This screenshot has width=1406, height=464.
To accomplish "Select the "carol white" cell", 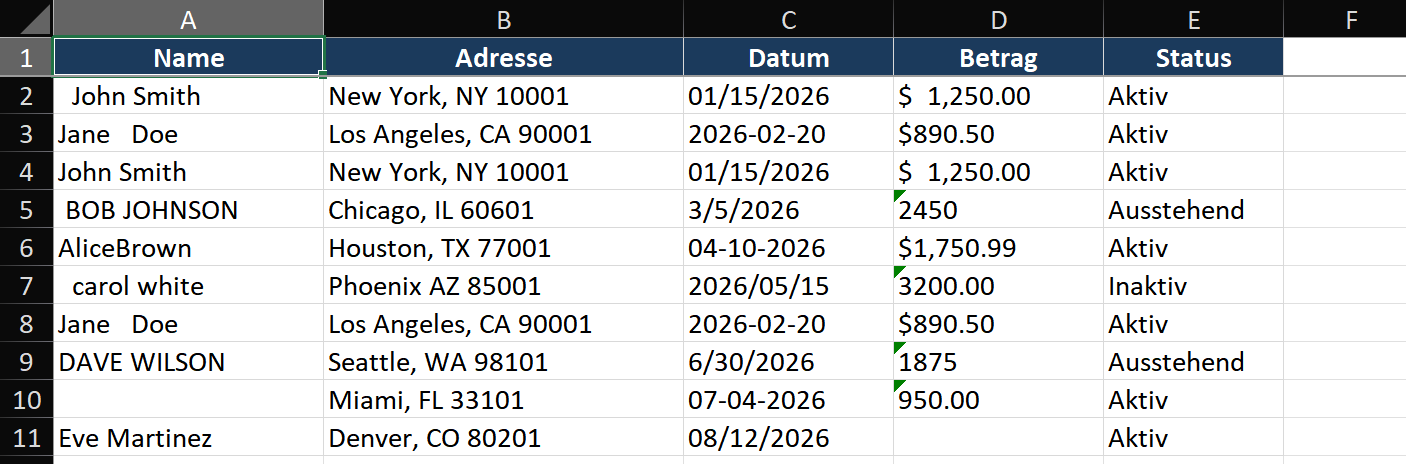I will [188, 285].
